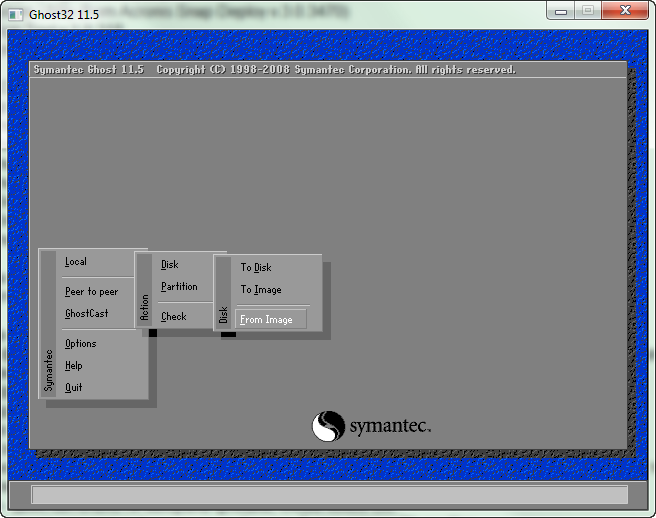Image resolution: width=656 pixels, height=518 pixels.
Task: Select Peer to peer option
Action: 91,292
